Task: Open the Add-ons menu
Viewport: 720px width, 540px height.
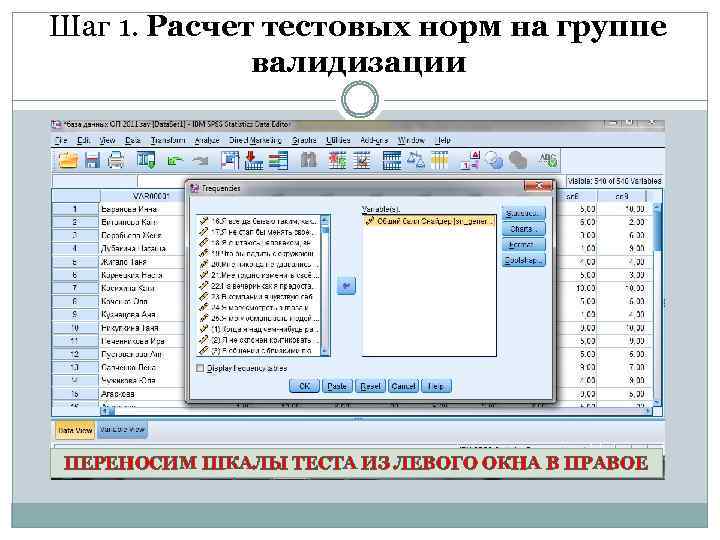Action: point(374,140)
